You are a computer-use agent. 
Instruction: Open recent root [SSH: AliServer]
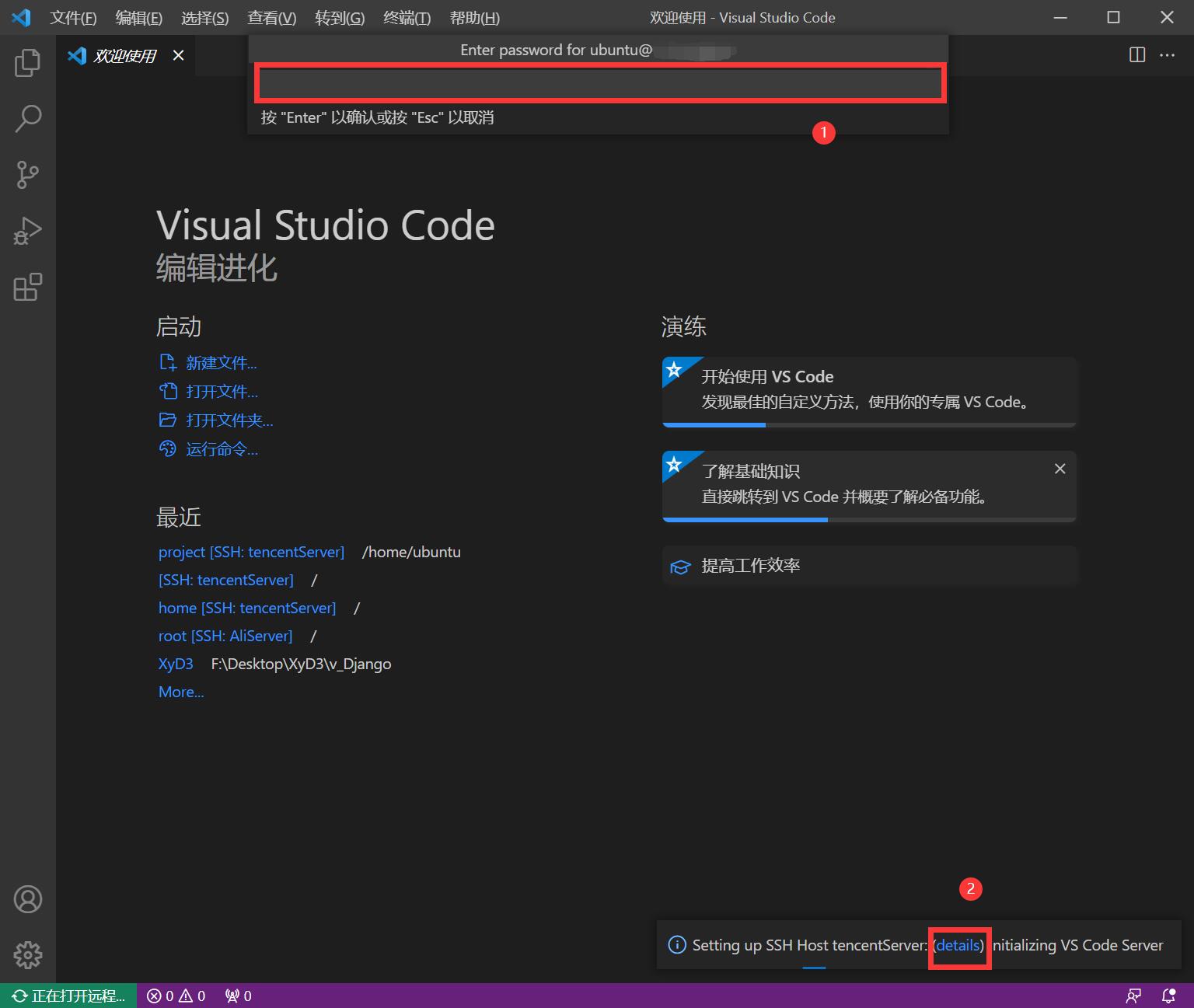coord(225,636)
